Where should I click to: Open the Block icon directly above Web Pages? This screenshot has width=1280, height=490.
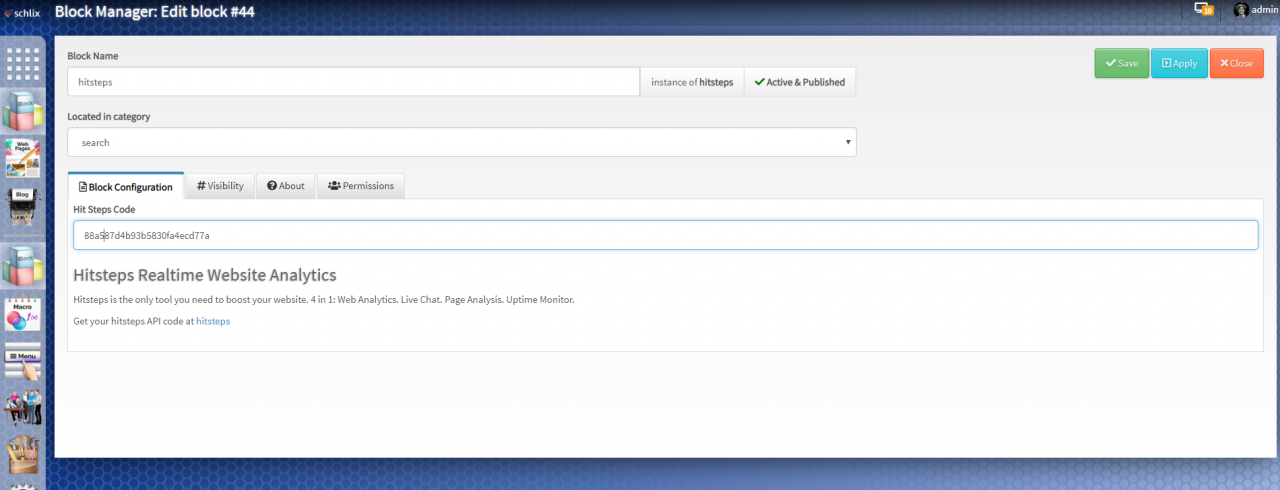(x=23, y=111)
